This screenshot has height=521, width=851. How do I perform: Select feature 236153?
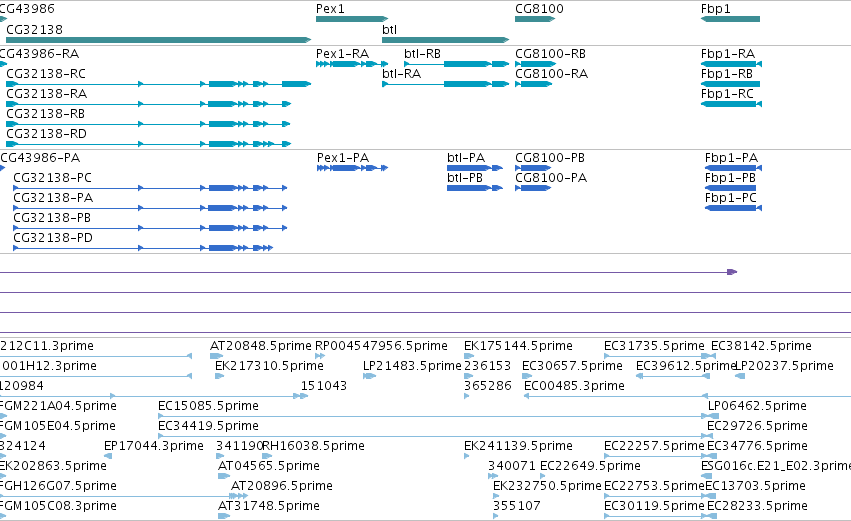pos(487,366)
